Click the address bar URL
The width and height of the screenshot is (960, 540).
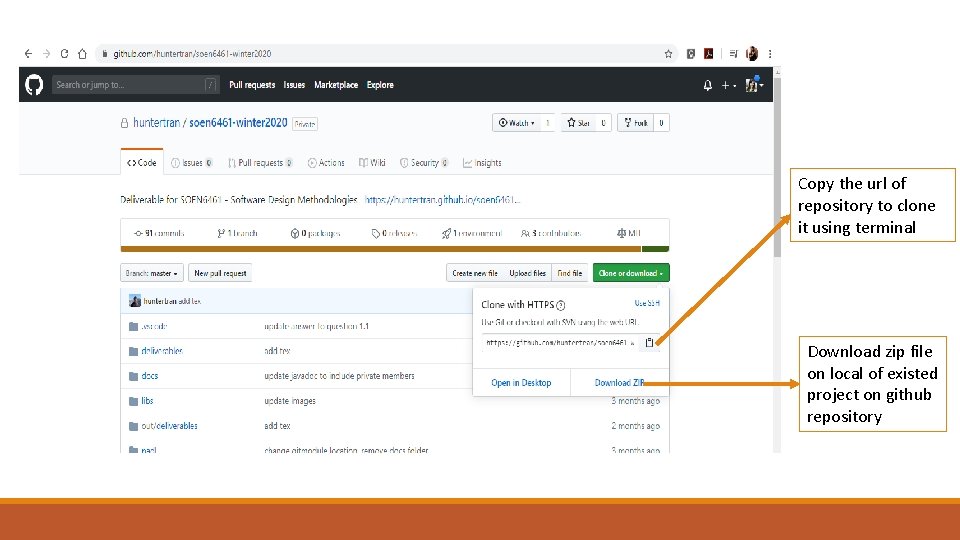coord(192,54)
